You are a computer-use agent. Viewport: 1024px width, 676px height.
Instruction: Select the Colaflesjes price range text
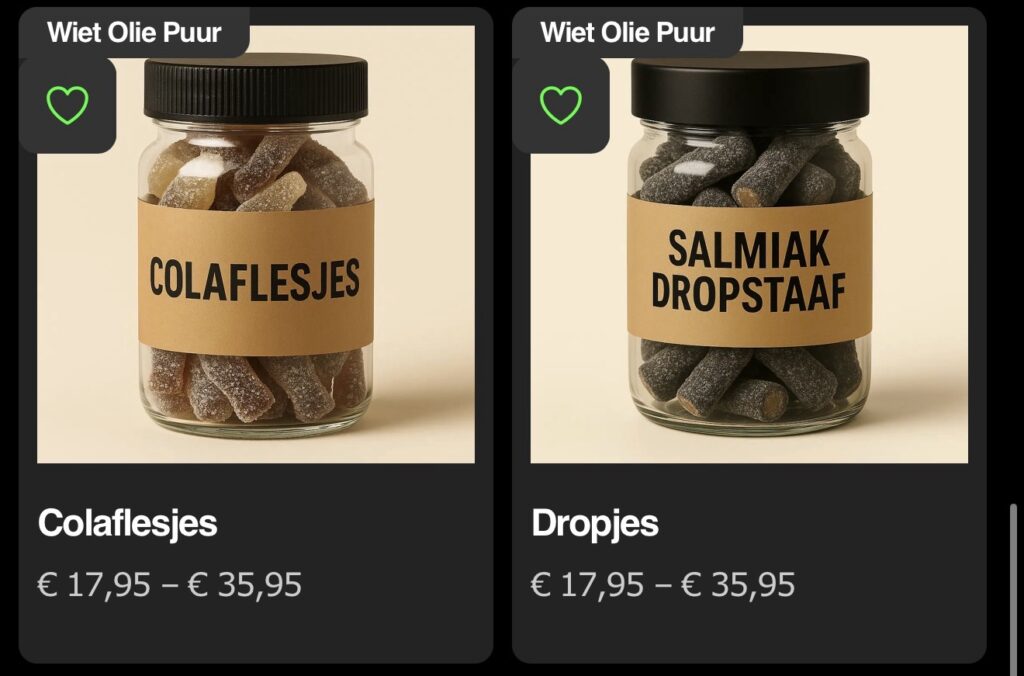[170, 585]
